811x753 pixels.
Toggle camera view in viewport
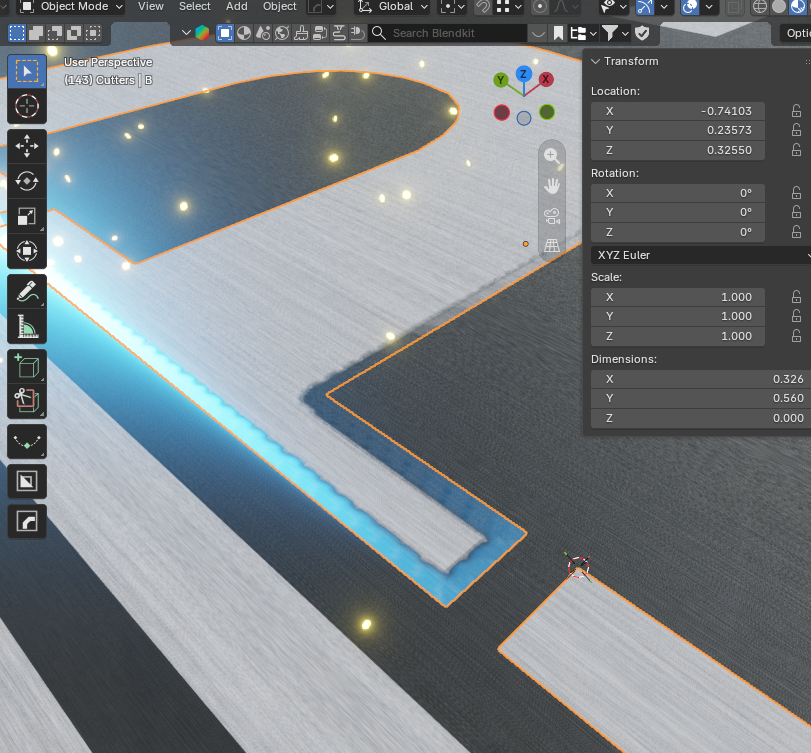click(x=552, y=216)
